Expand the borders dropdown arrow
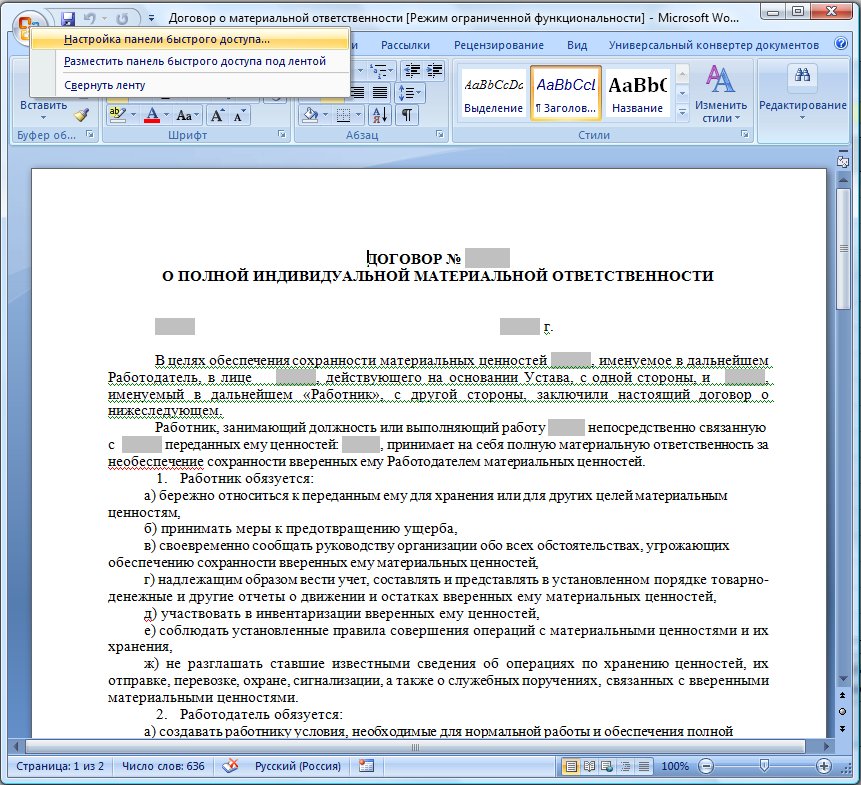Image resolution: width=861 pixels, height=785 pixels. pyautogui.click(x=359, y=115)
